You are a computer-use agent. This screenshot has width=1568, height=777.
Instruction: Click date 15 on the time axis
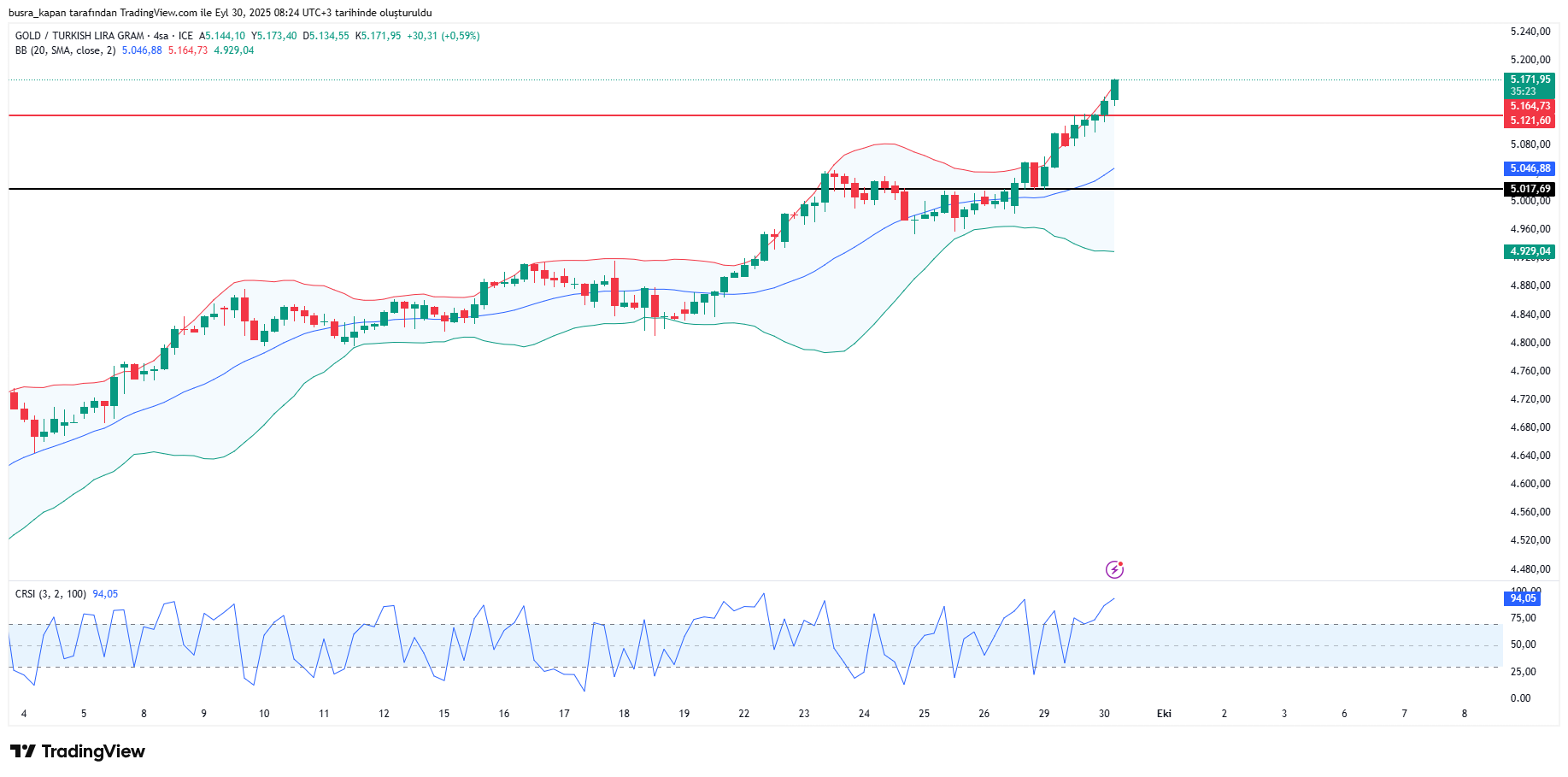coord(443,714)
